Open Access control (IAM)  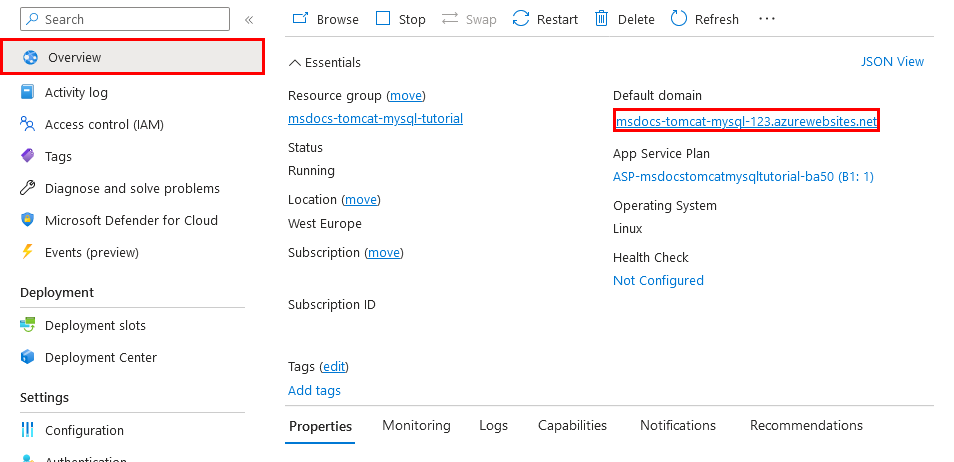point(104,125)
